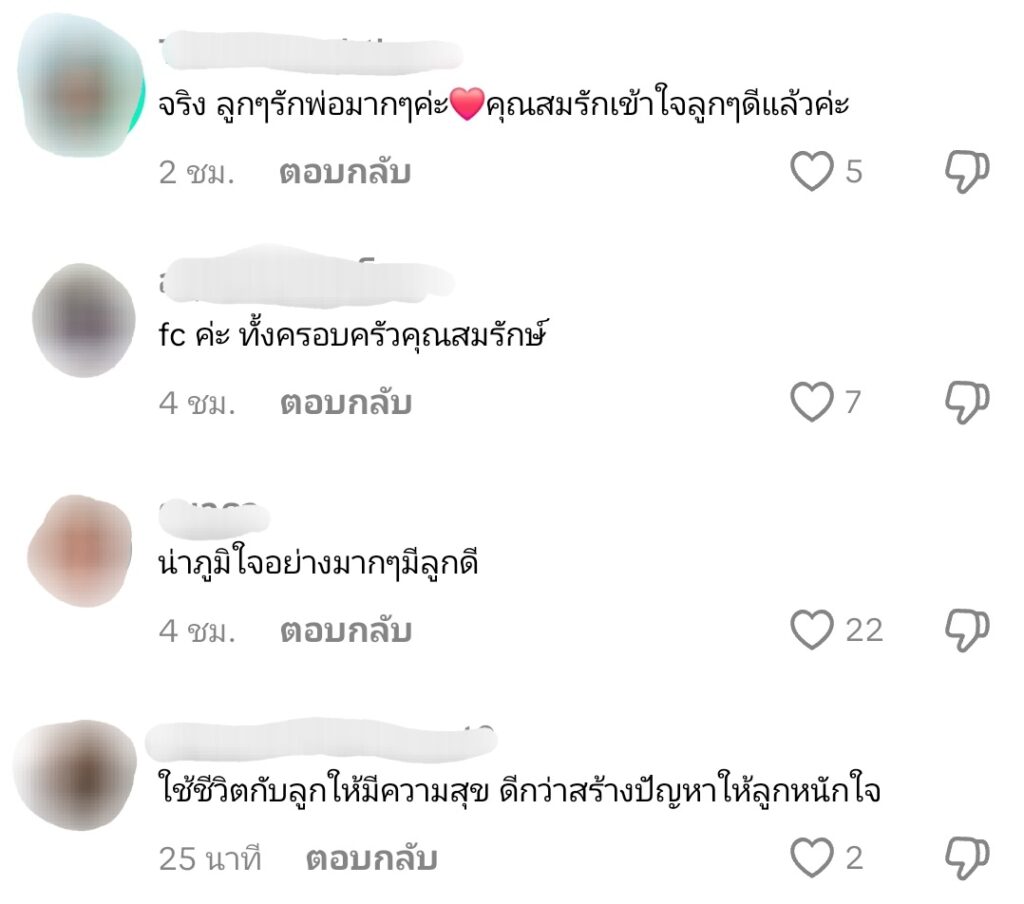
Task: Open the 'น่าภูมิใจ' commenter's avatar
Action: [80, 551]
